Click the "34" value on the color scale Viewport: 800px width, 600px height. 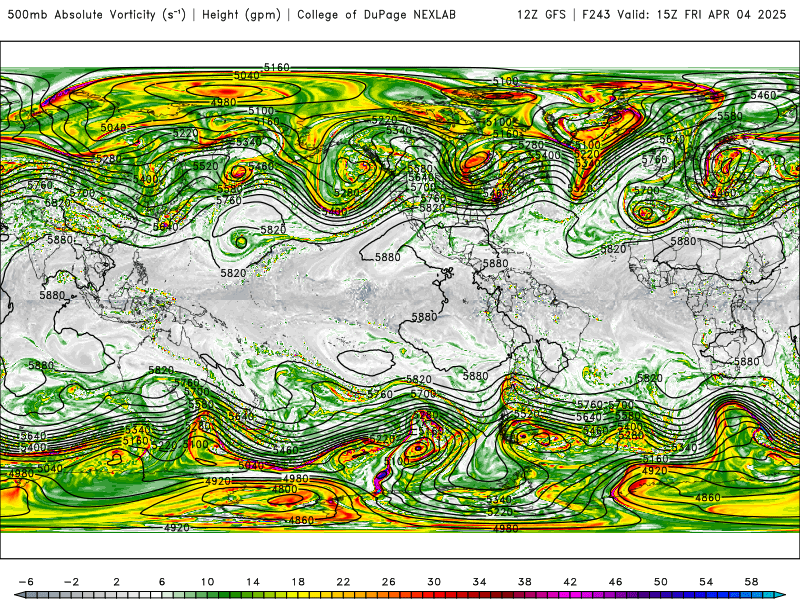click(x=480, y=582)
